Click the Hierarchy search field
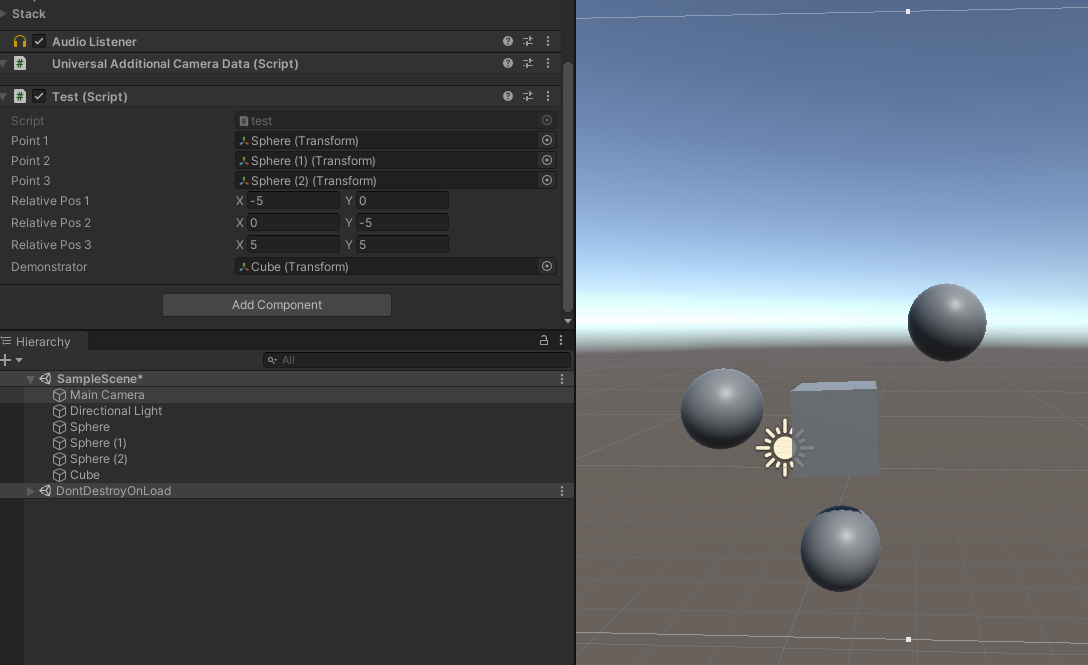Screen dimensions: 1088x665 coord(417,360)
